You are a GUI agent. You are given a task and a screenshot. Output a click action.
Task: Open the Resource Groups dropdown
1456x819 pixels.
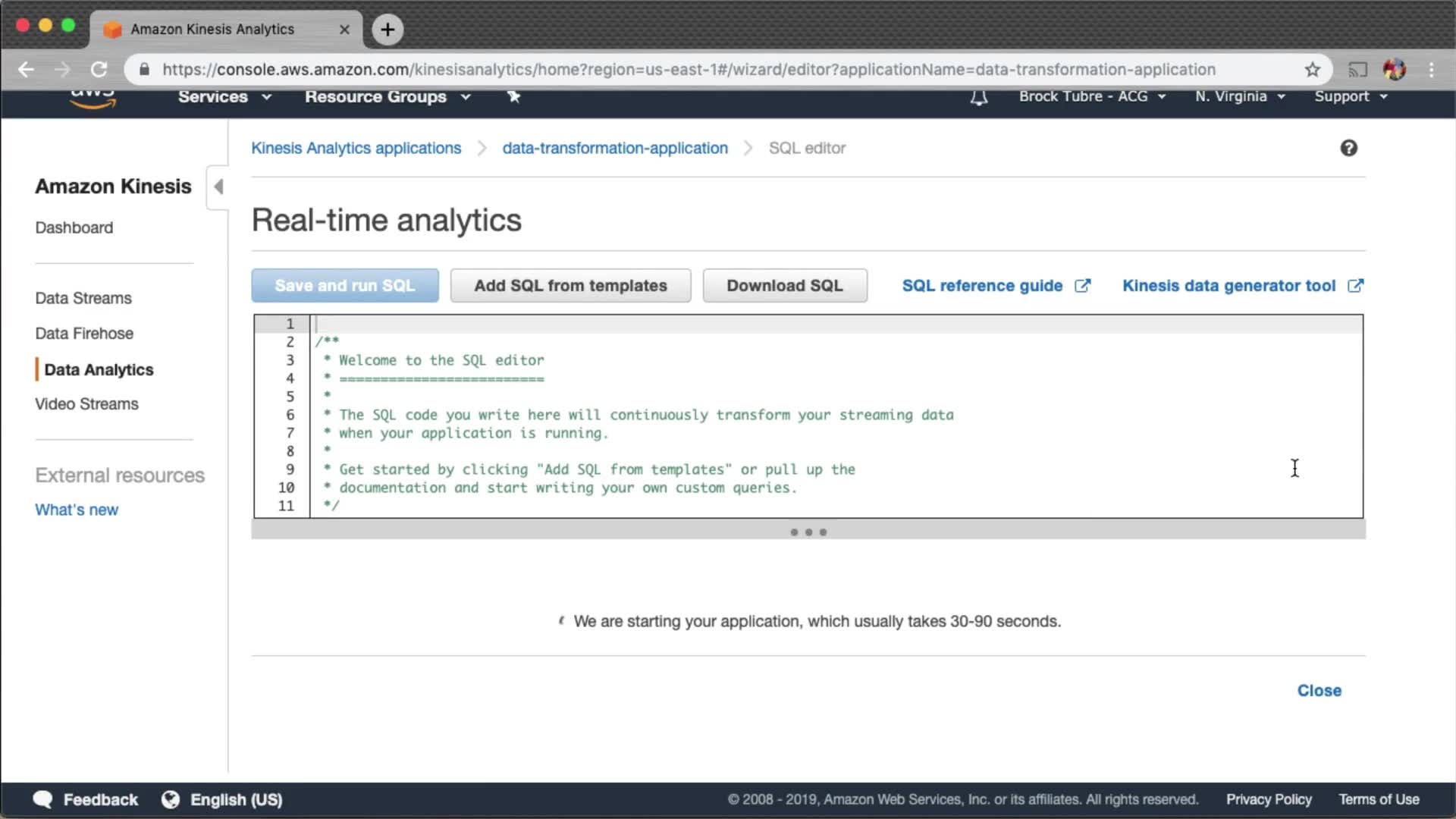(388, 97)
